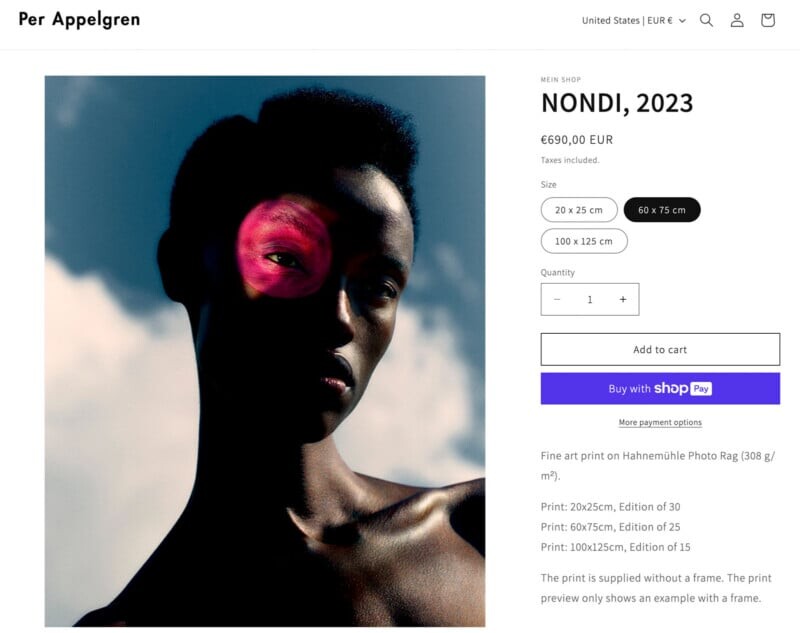Click the NONDI, 2023 product title
The width and height of the screenshot is (800, 633).
(617, 103)
